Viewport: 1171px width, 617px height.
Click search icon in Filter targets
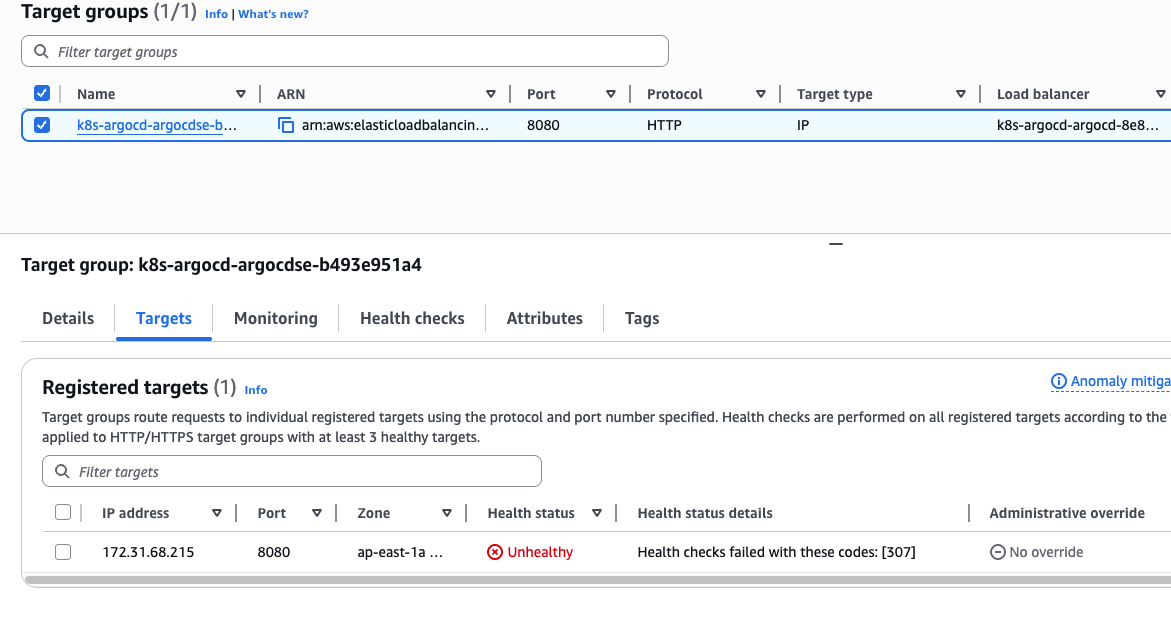tap(62, 471)
